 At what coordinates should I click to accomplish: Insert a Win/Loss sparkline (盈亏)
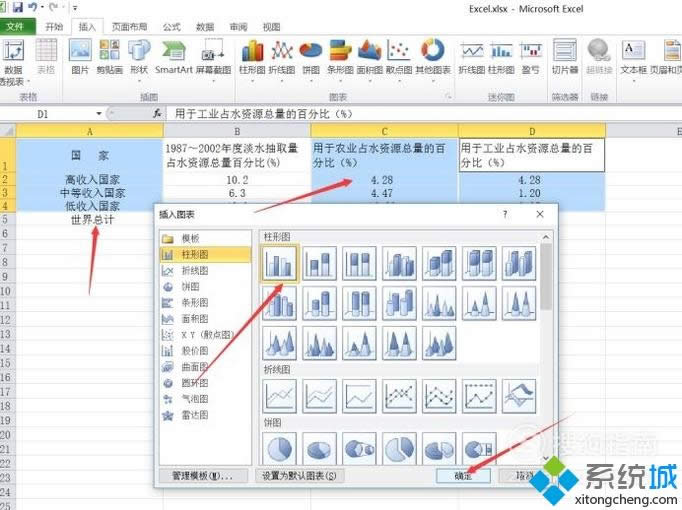pos(531,57)
